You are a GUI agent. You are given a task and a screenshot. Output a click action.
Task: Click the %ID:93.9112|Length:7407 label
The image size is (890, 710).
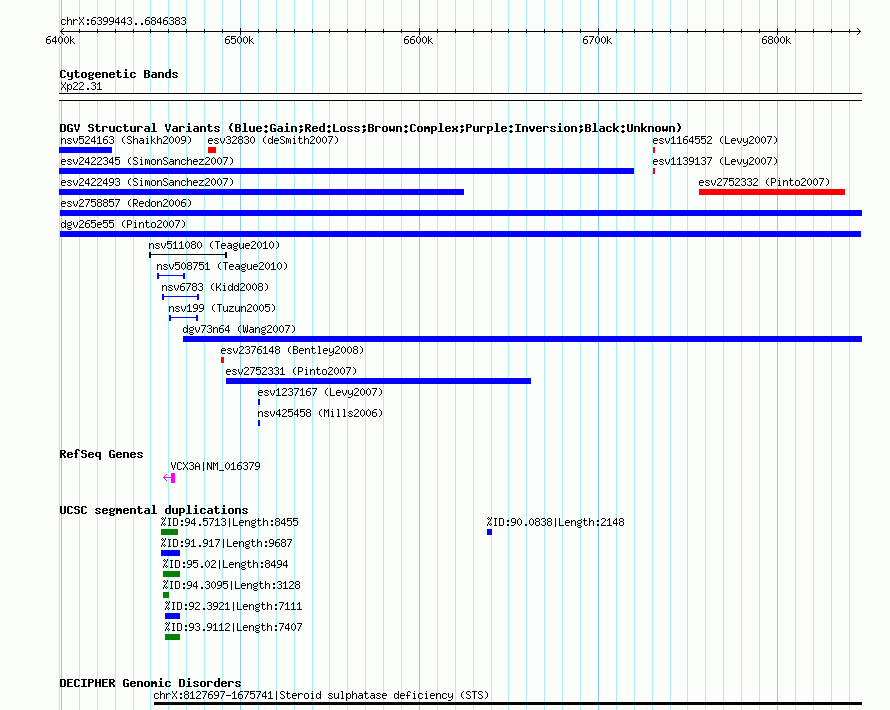tap(233, 627)
